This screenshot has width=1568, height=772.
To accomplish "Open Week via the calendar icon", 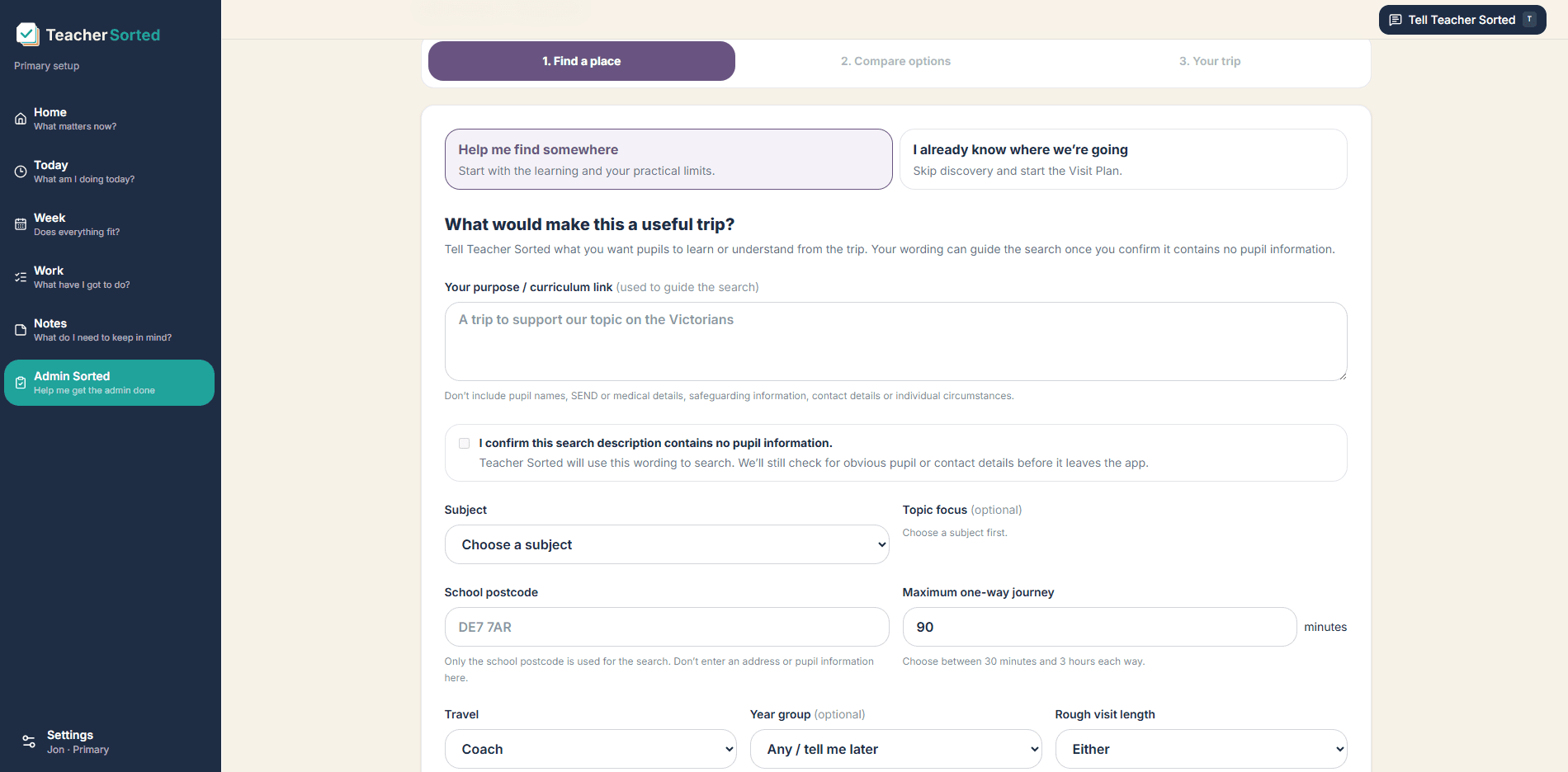I will click(21, 224).
